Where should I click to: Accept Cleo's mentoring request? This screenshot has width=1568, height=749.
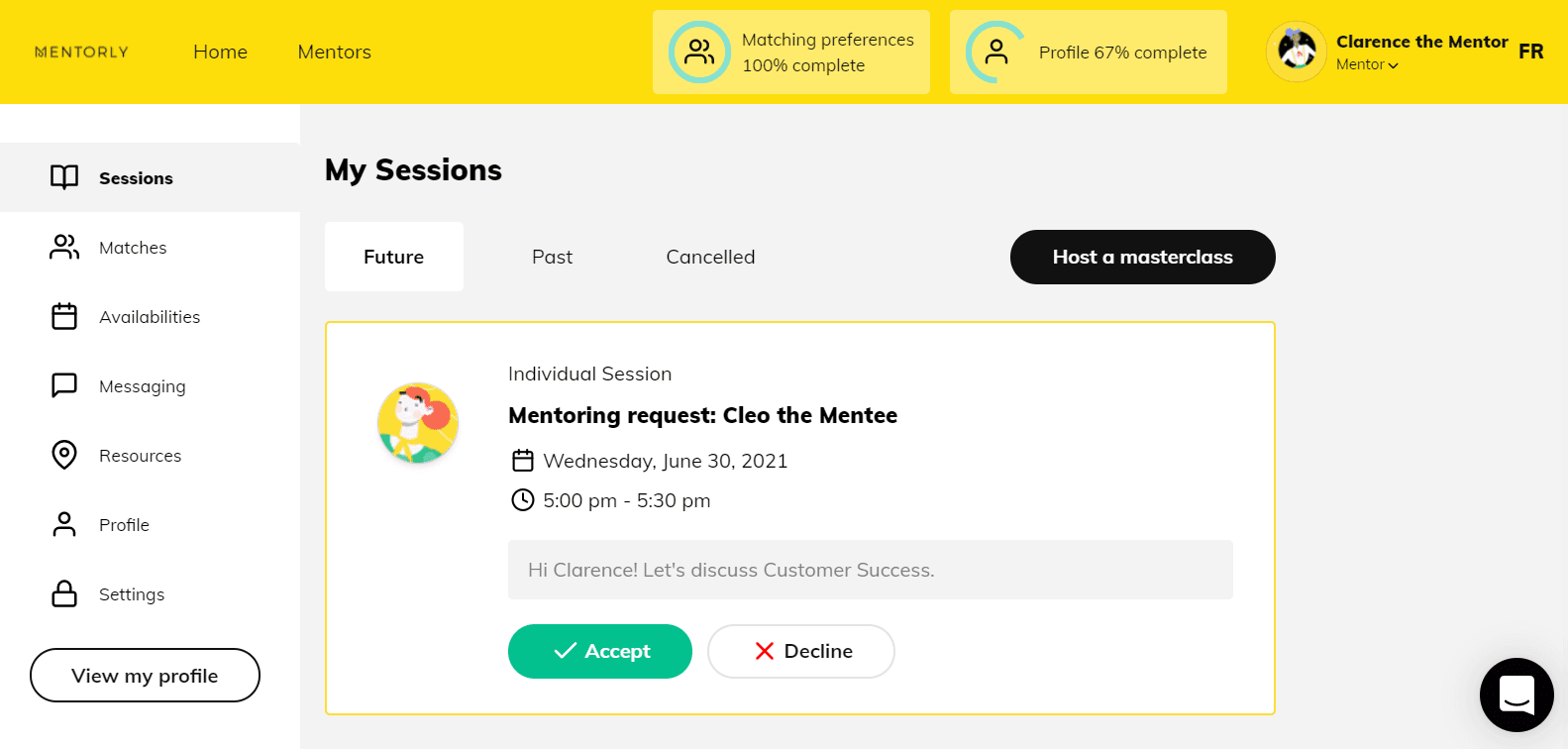[x=600, y=651]
